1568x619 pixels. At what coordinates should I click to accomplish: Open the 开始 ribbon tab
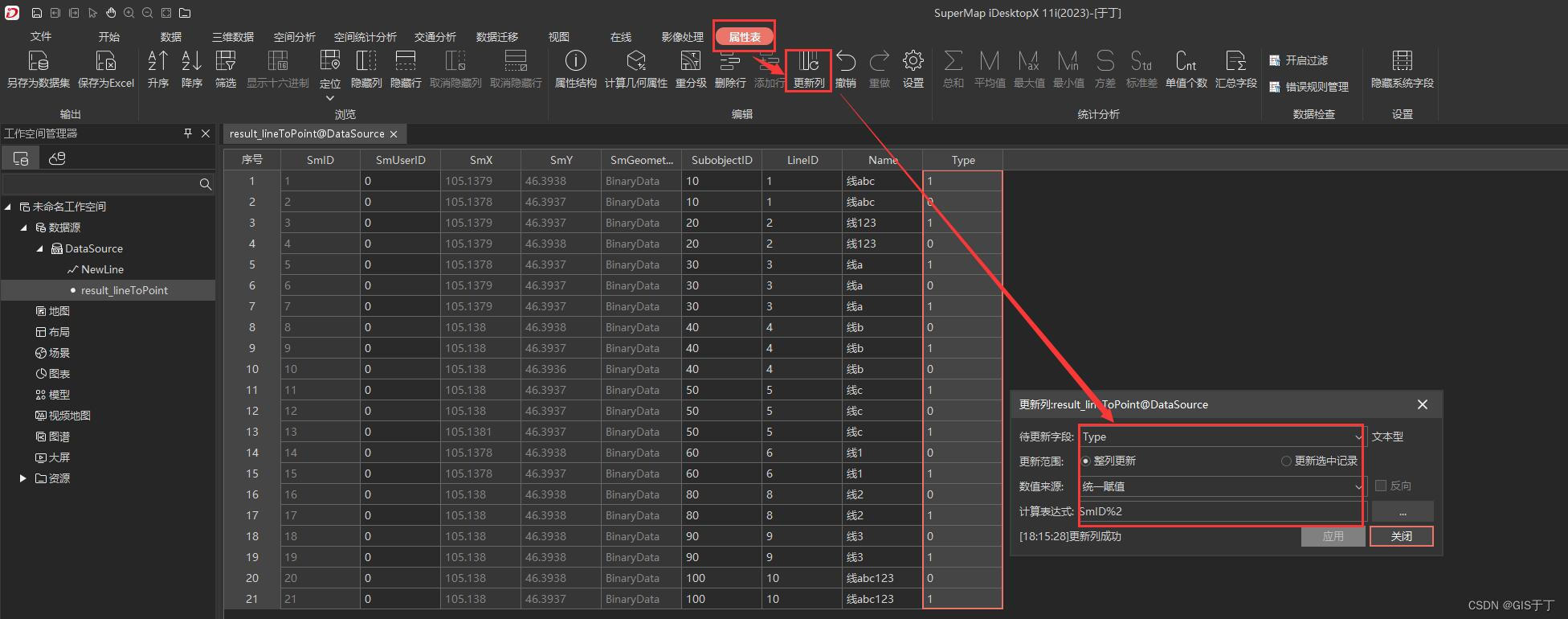(109, 37)
